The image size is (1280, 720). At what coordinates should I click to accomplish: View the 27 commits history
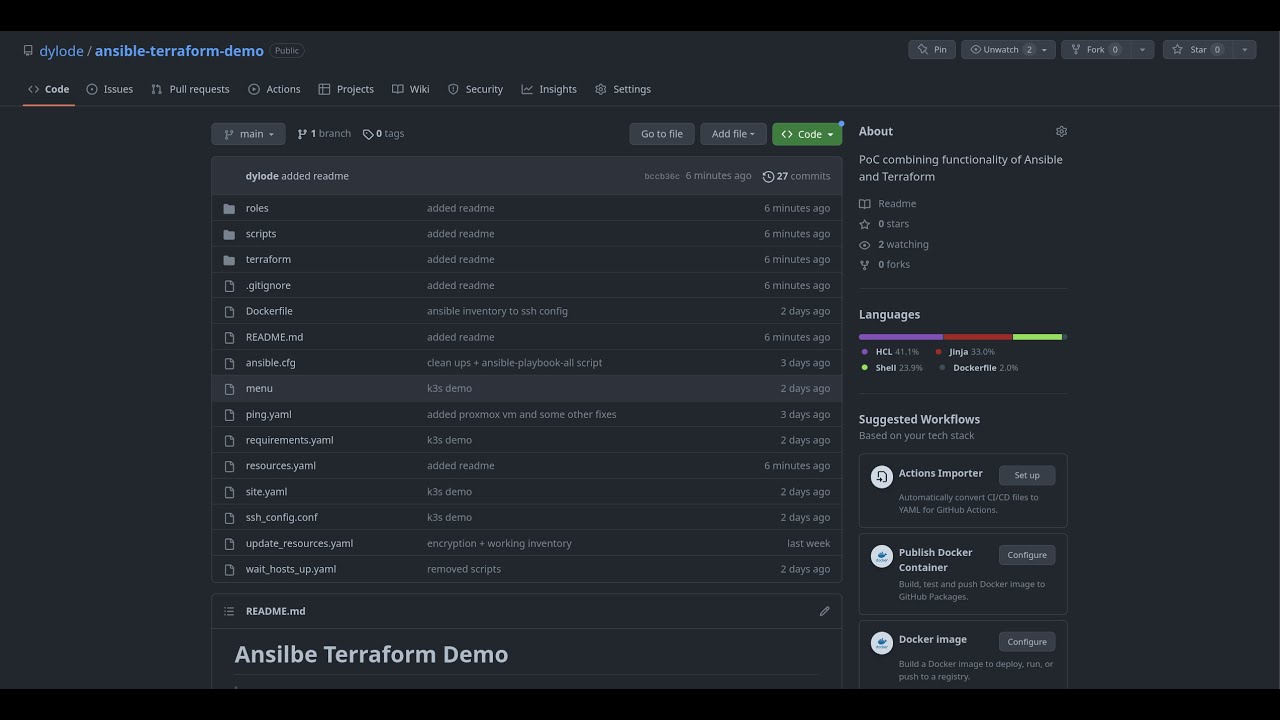click(796, 176)
